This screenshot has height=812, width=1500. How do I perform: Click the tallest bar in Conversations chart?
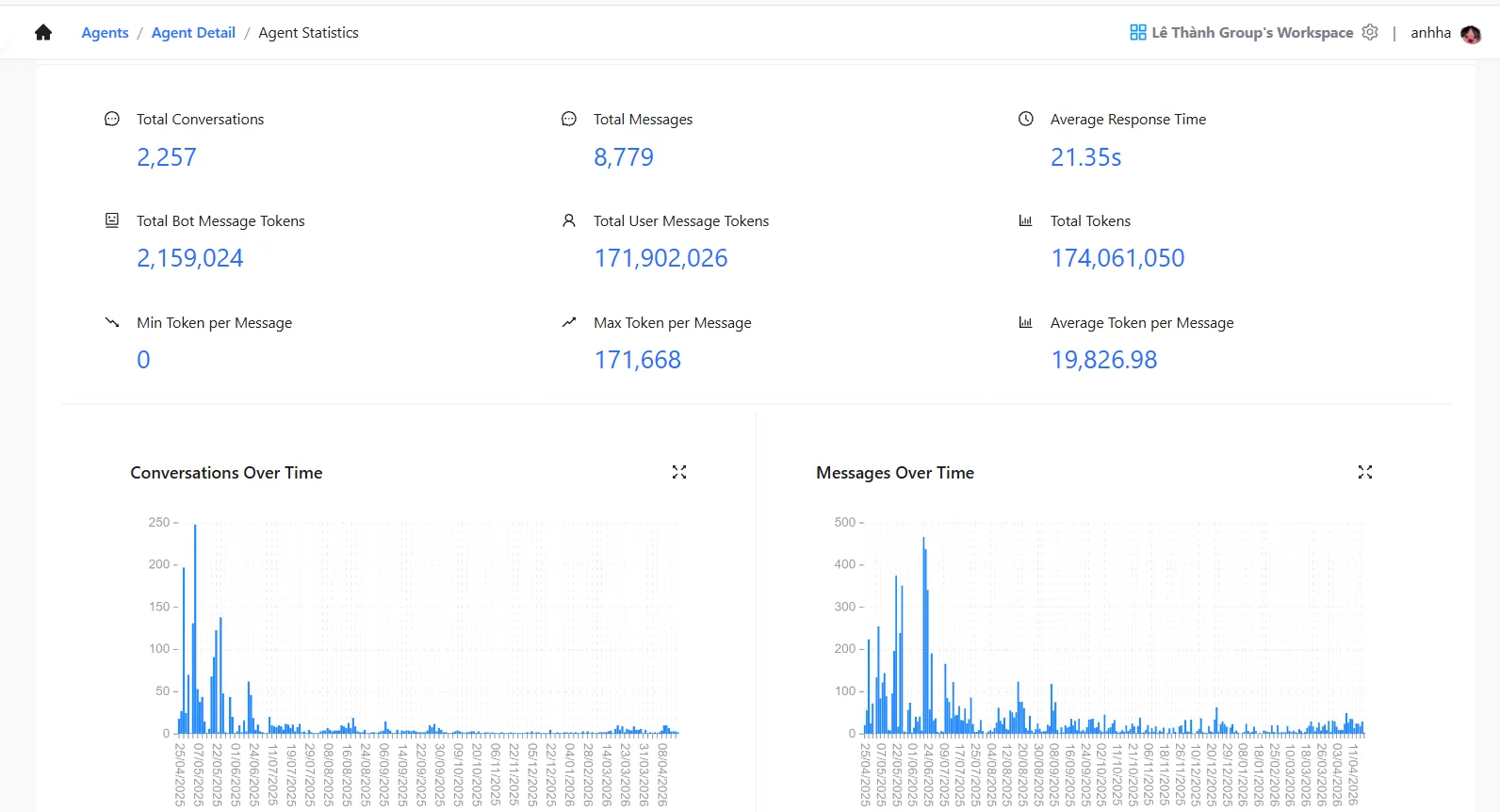[x=195, y=629]
